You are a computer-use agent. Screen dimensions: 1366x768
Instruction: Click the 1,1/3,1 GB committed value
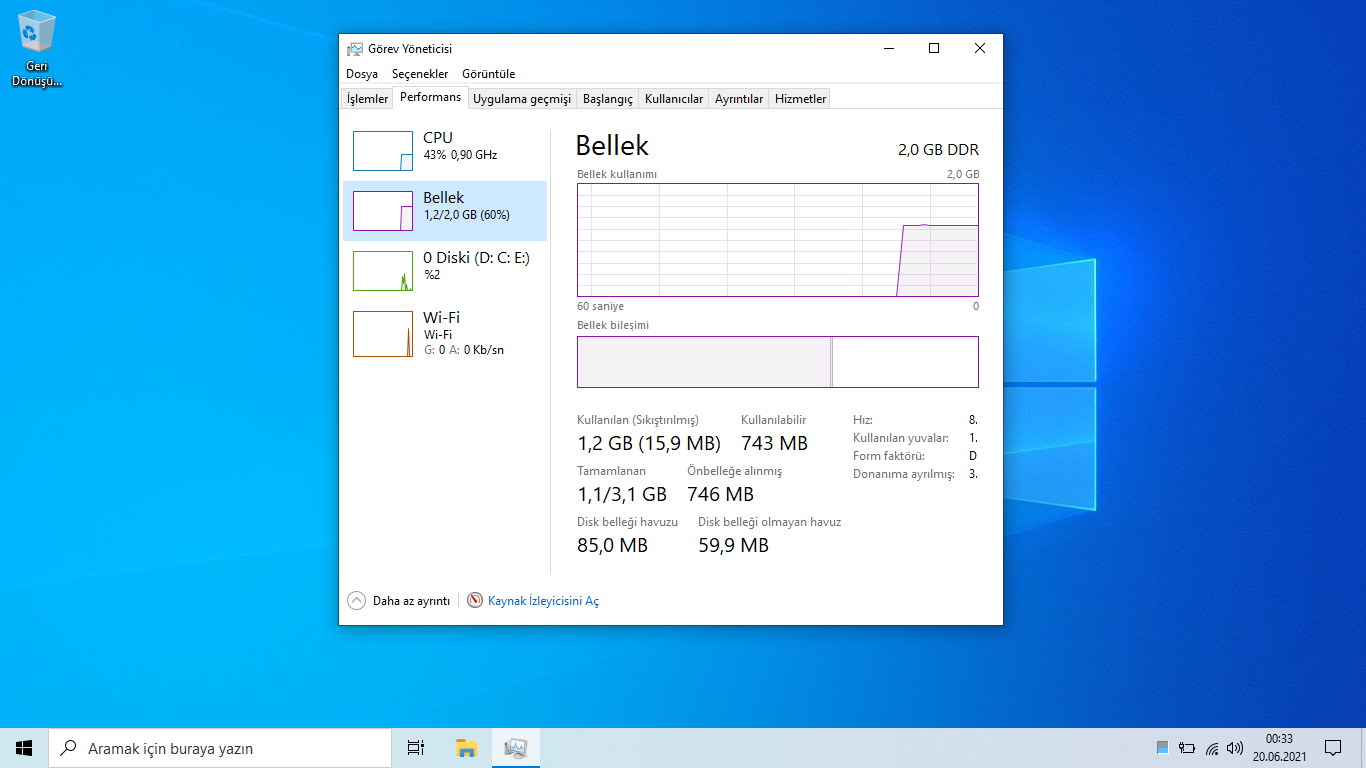click(x=622, y=494)
